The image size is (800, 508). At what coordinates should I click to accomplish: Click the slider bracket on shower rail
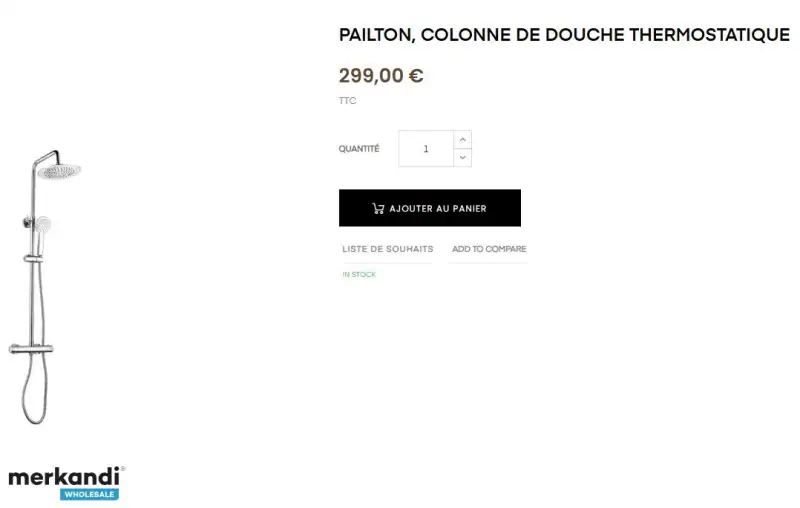click(33, 260)
